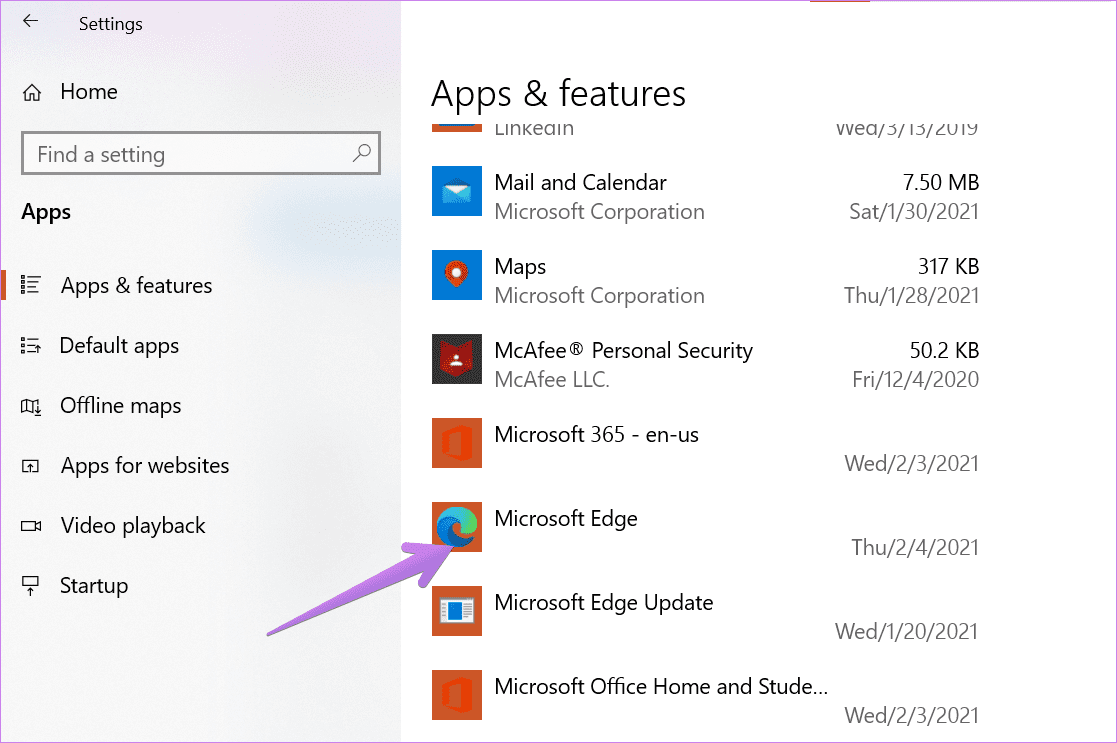Click the Startup icon
Screen dimensions: 1117x743
tap(31, 586)
